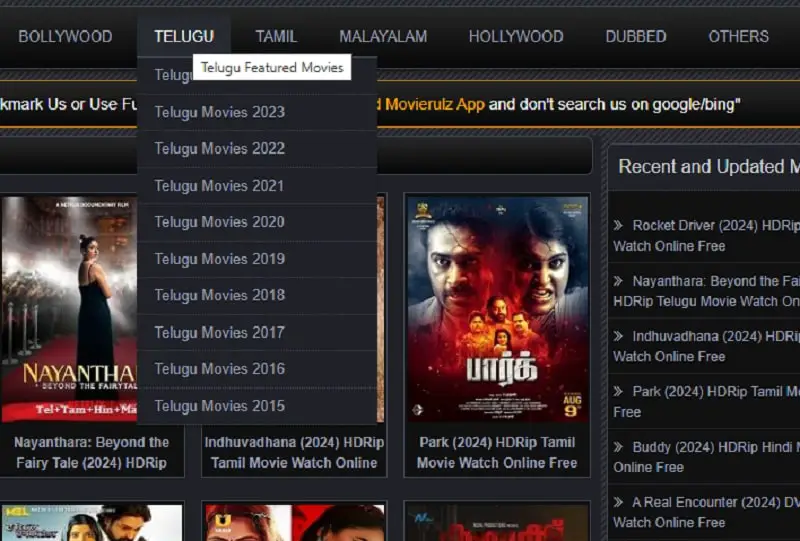Click the arrow icon beside Buddy (2024)

(x=619, y=448)
